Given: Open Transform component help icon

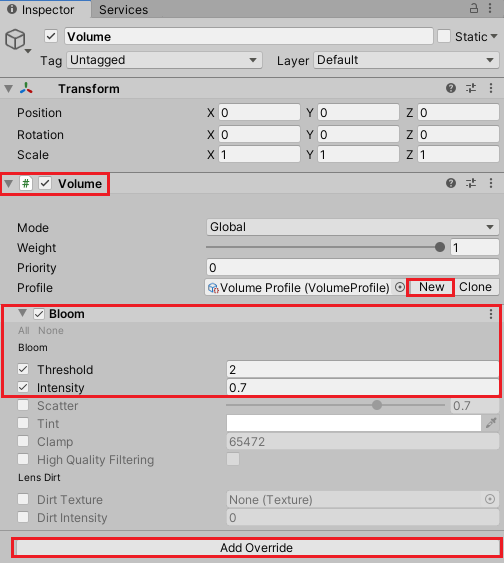Looking at the screenshot, I should pyautogui.click(x=451, y=88).
